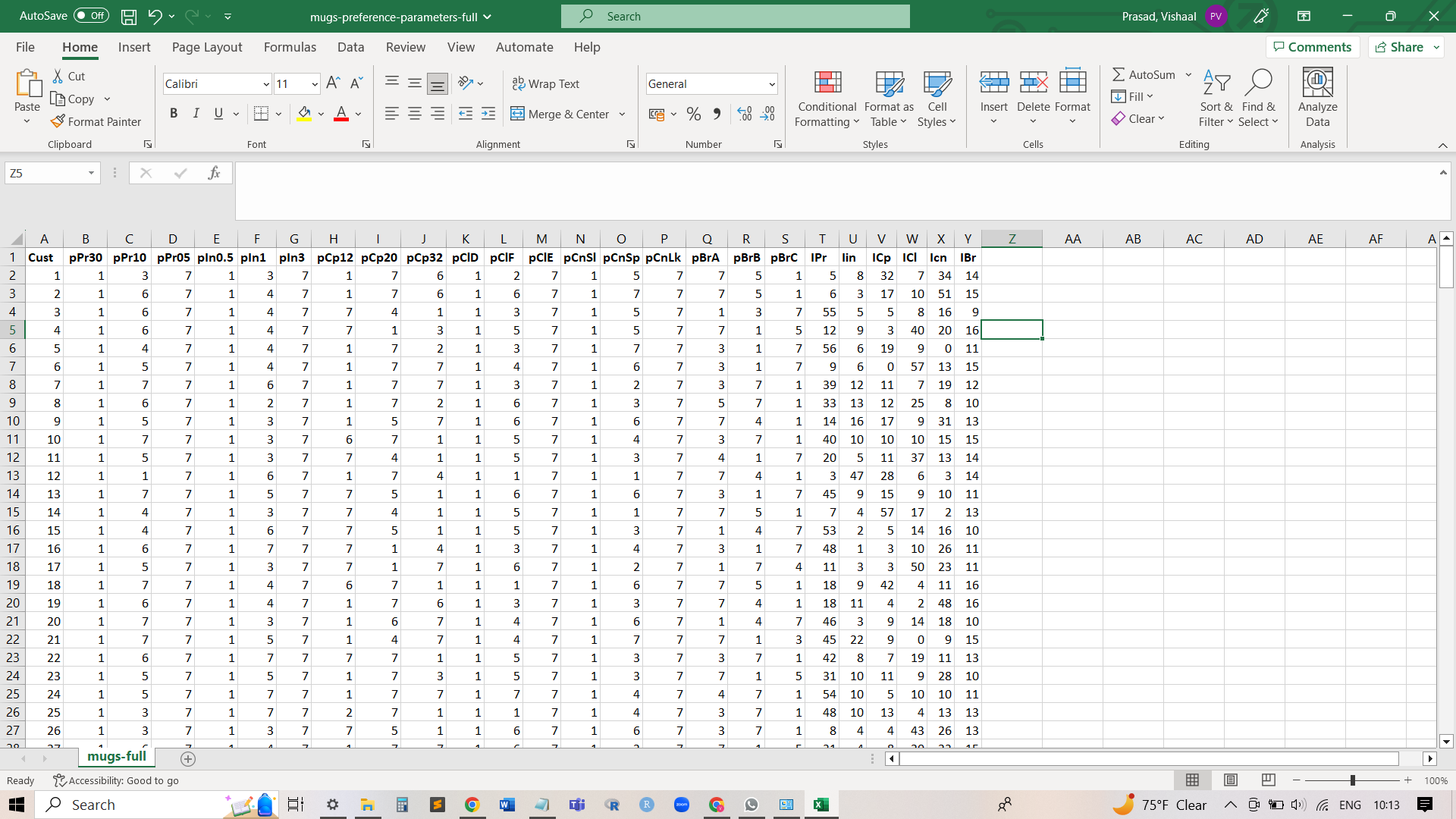Open Excel from the Windows taskbar
1456x819 pixels.
(x=821, y=805)
